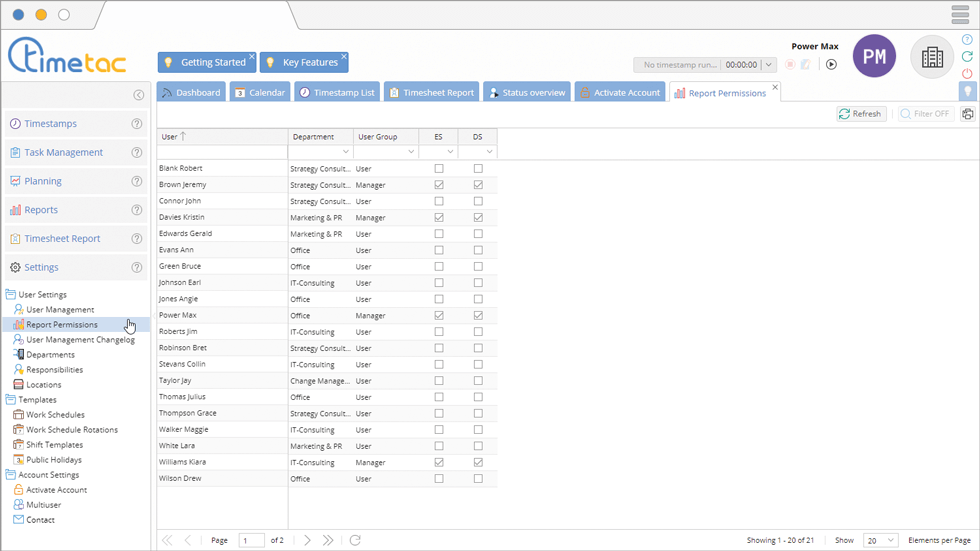
Task: Click the Filter OFF button
Action: click(x=926, y=114)
